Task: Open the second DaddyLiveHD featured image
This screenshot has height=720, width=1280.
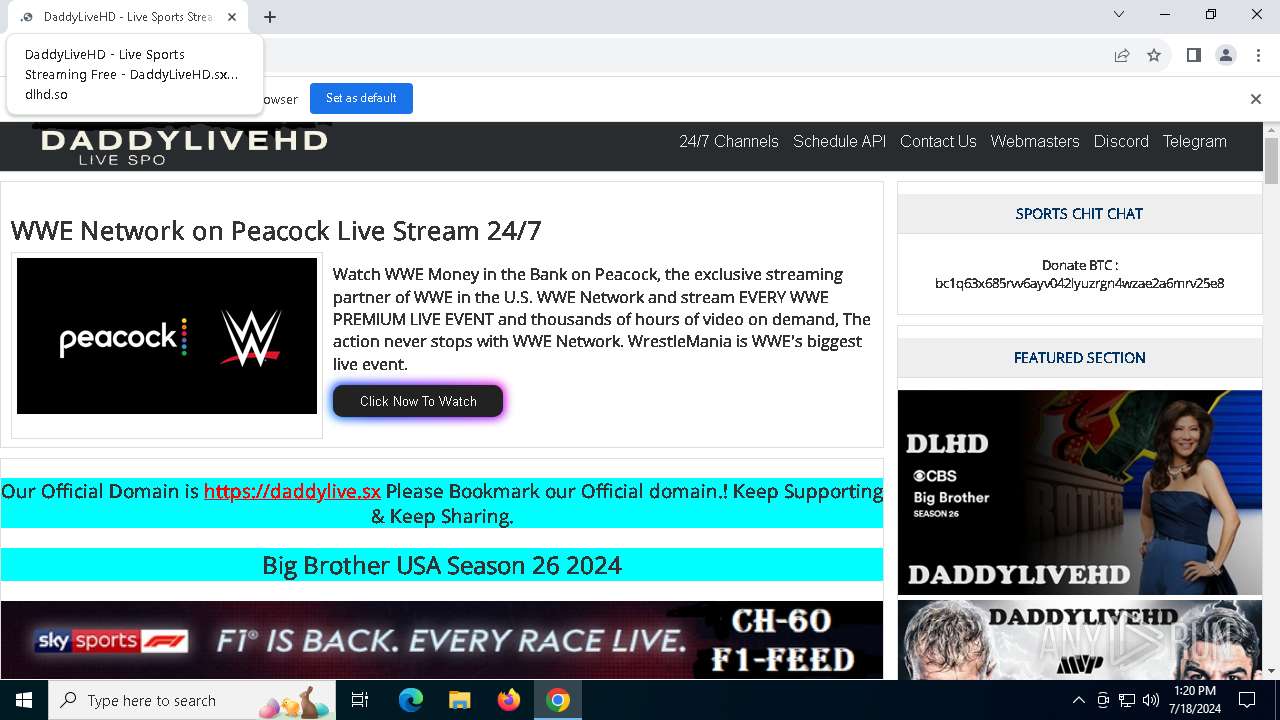Action: click(x=1080, y=640)
